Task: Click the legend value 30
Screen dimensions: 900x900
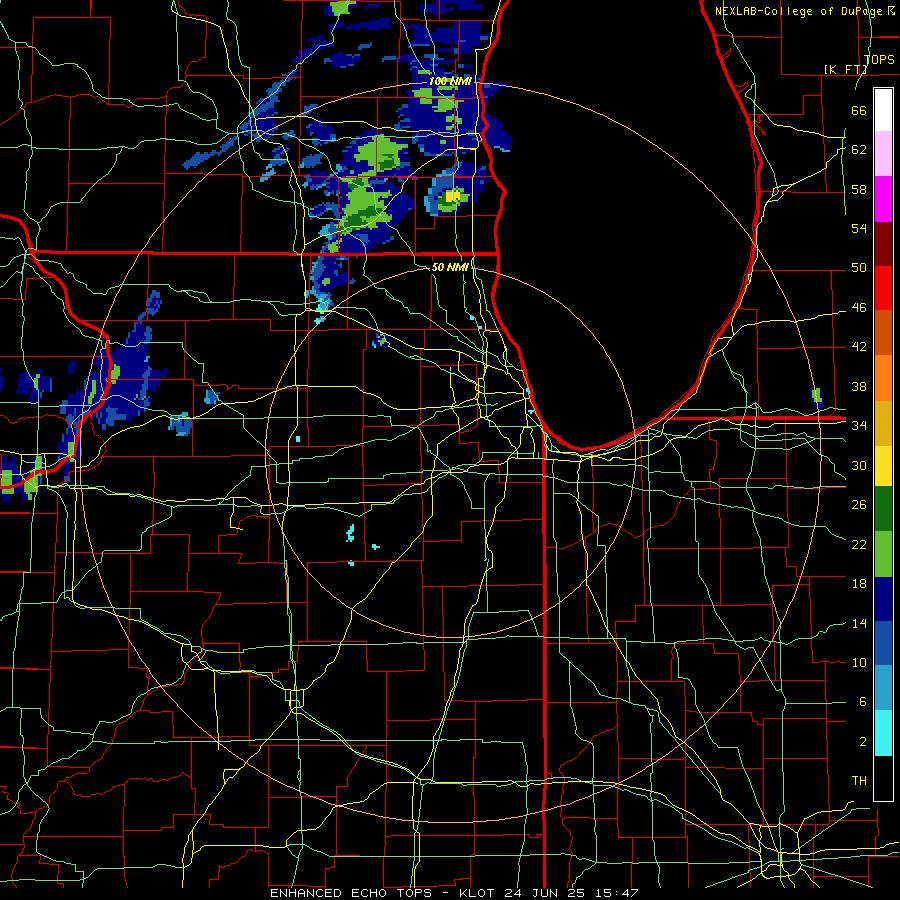Action: click(x=859, y=465)
